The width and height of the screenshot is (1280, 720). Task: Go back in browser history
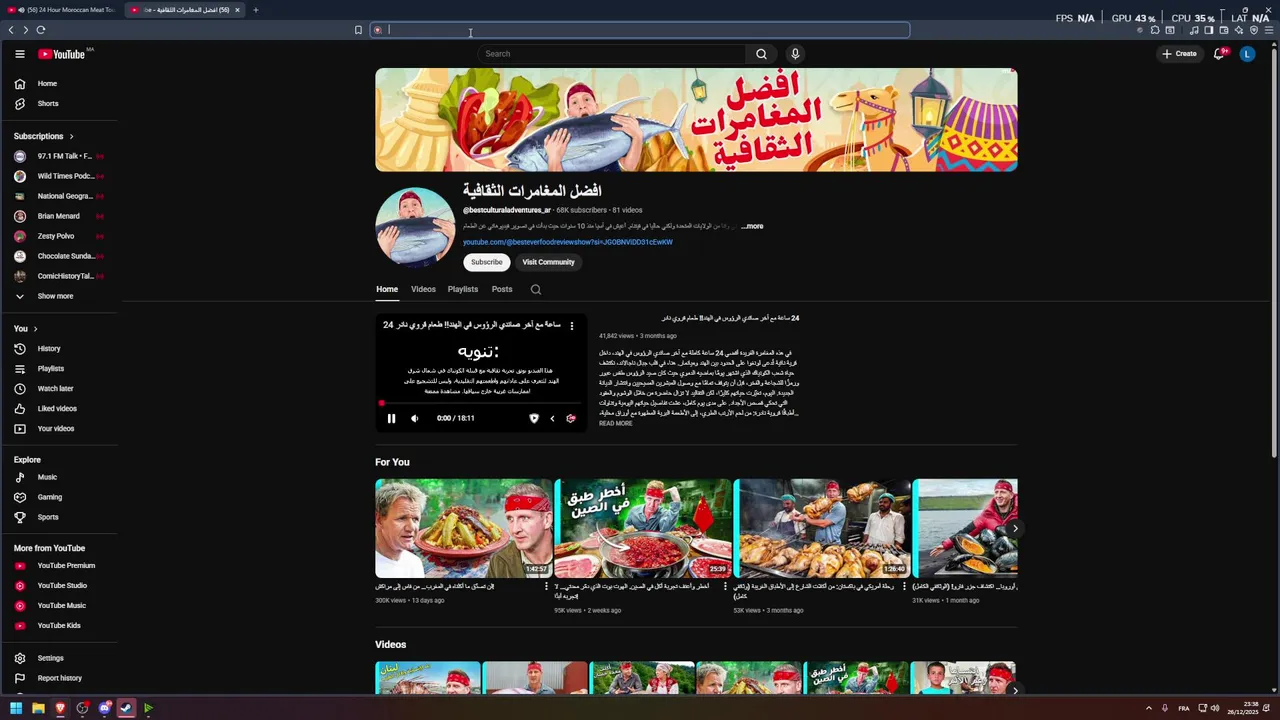click(11, 30)
